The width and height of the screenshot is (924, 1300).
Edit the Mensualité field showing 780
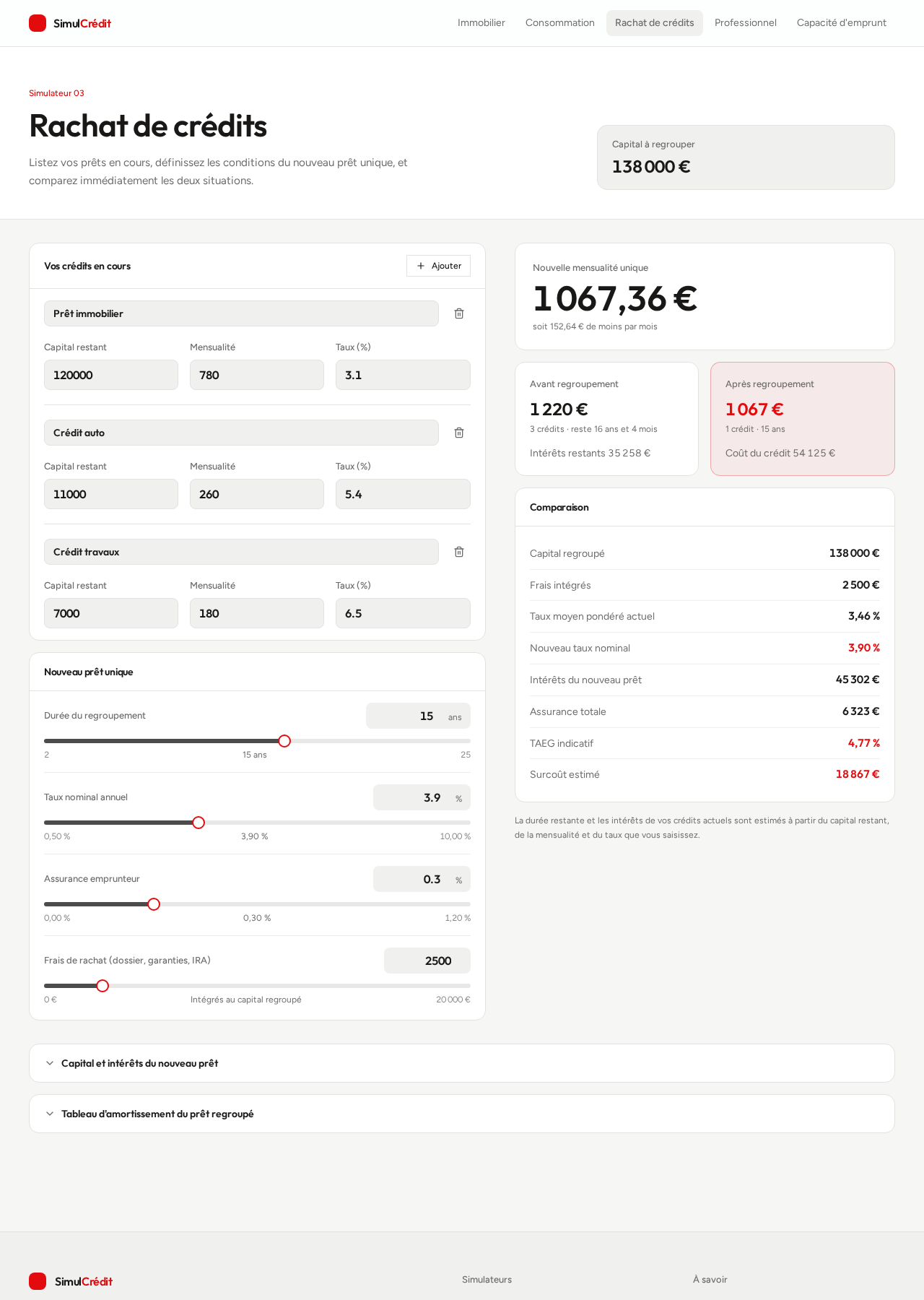click(257, 375)
